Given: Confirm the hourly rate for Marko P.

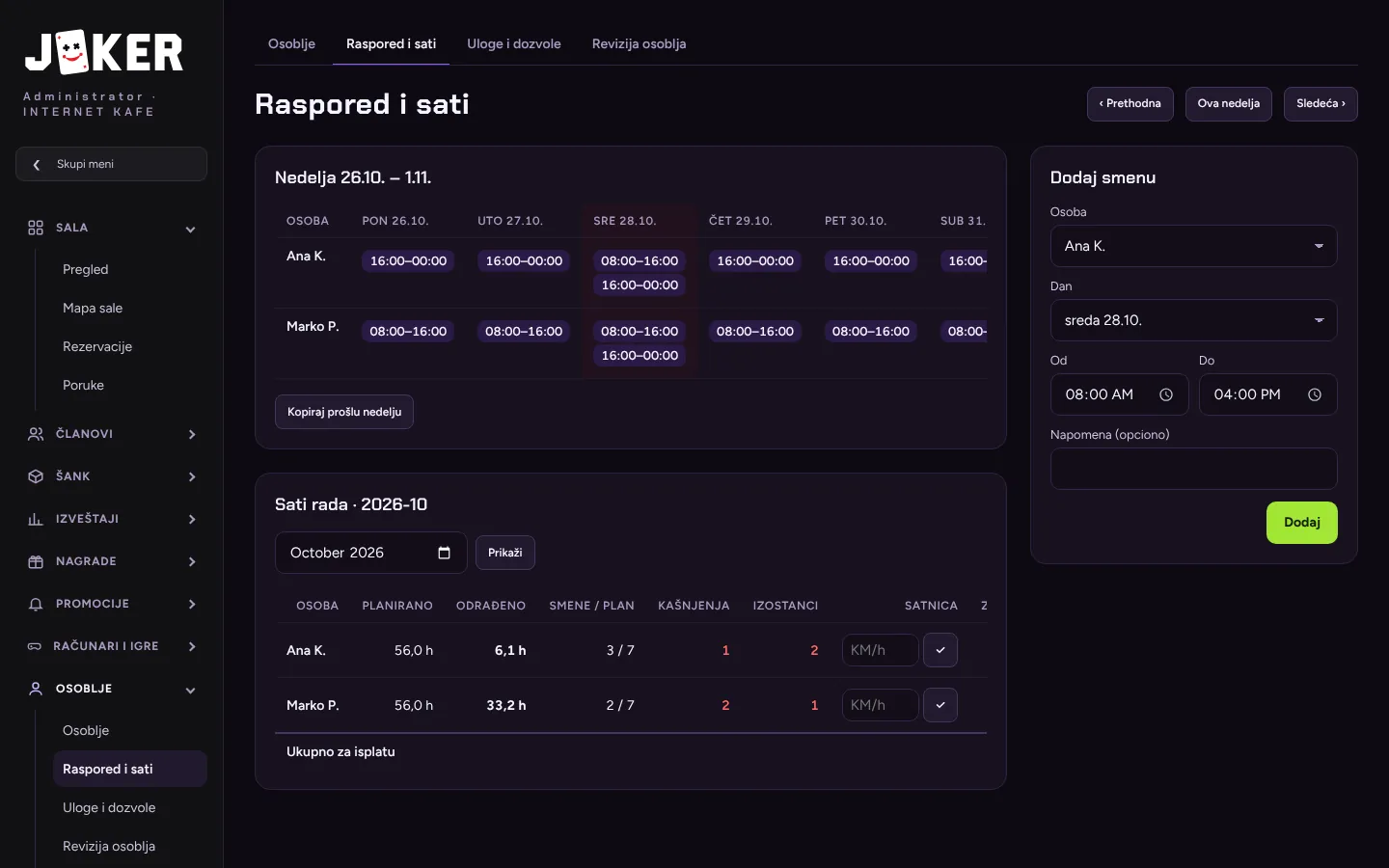Looking at the screenshot, I should coord(940,705).
